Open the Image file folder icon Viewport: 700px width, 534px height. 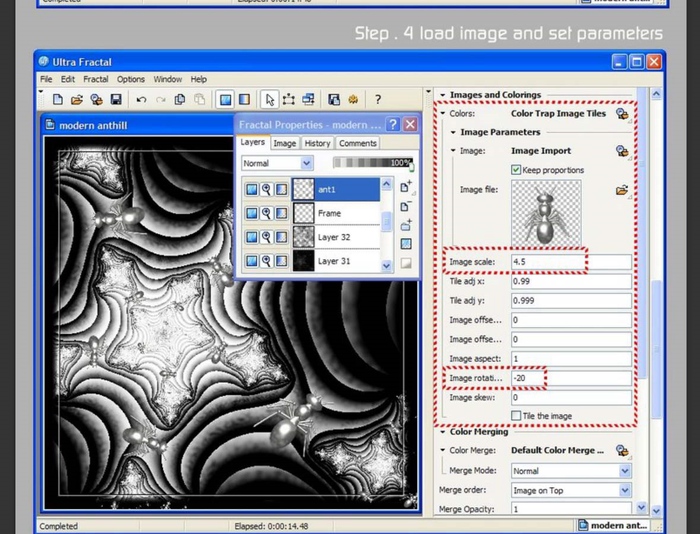click(x=622, y=190)
